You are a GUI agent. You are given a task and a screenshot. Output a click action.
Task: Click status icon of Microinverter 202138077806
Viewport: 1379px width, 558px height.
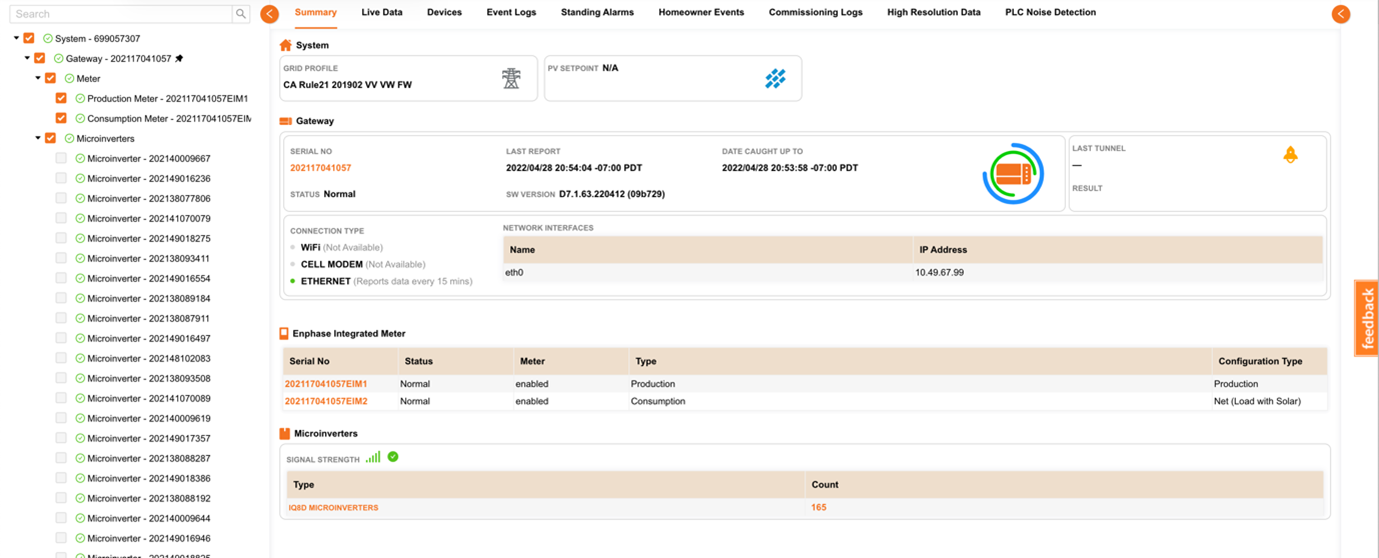[80, 199]
